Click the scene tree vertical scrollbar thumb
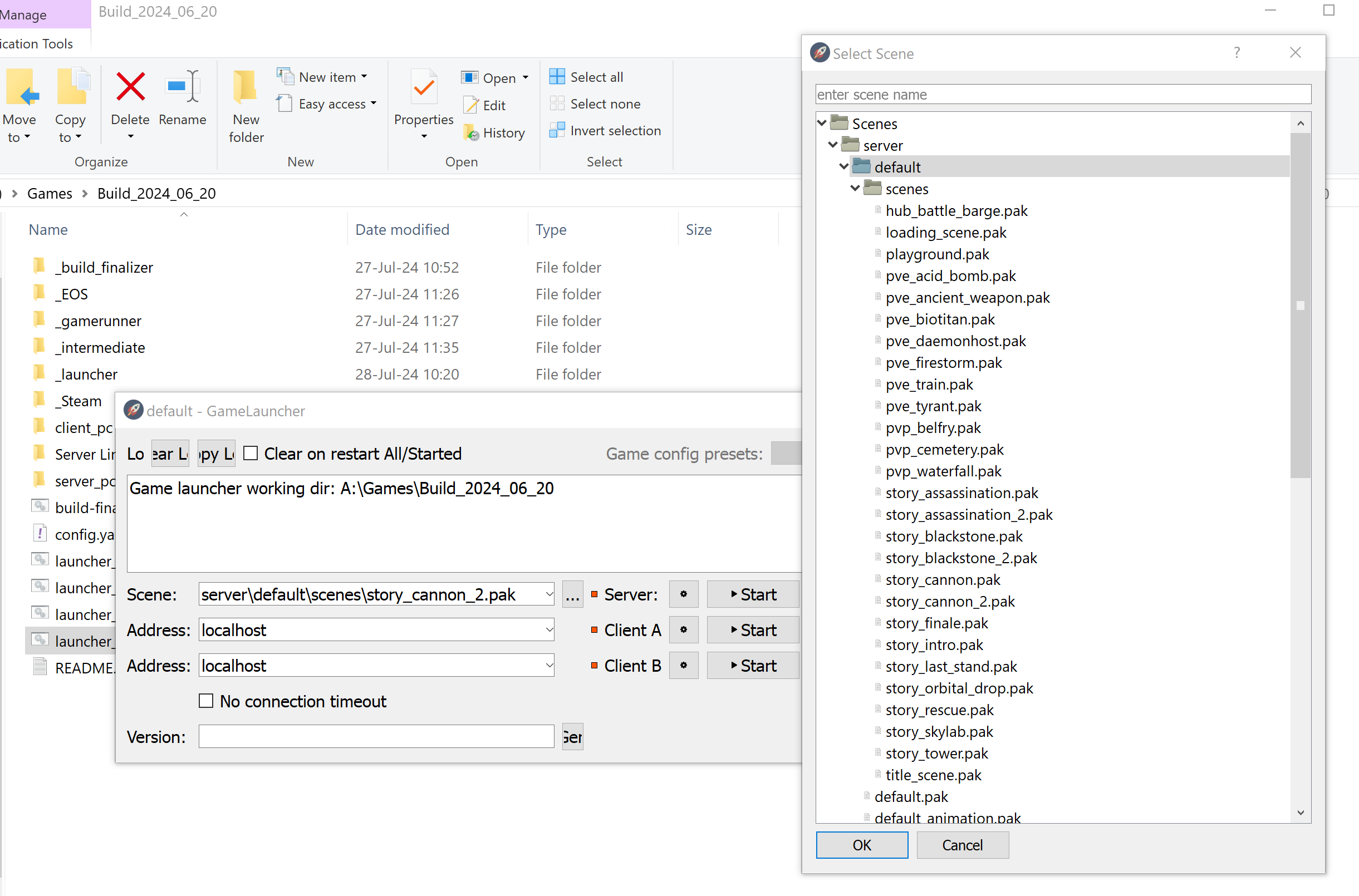Viewport: 1359px width, 896px height. coord(1299,305)
